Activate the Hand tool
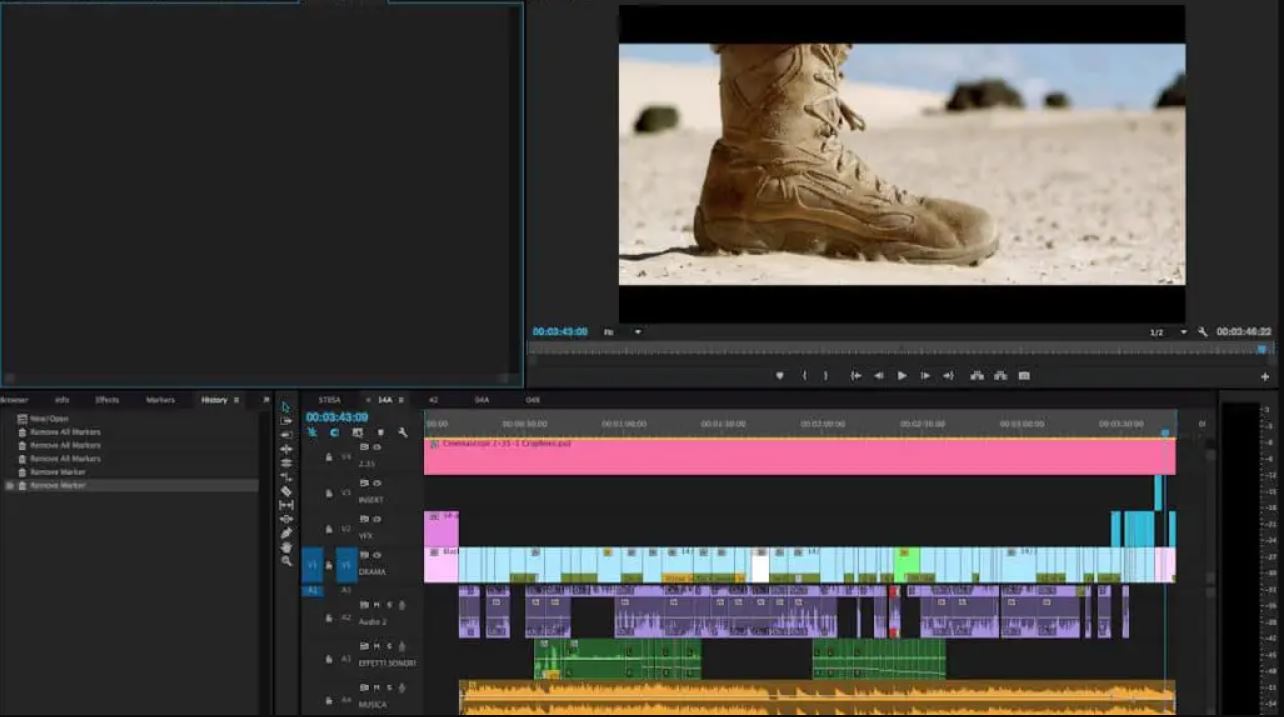Image resolution: width=1284 pixels, height=717 pixels. tap(286, 547)
